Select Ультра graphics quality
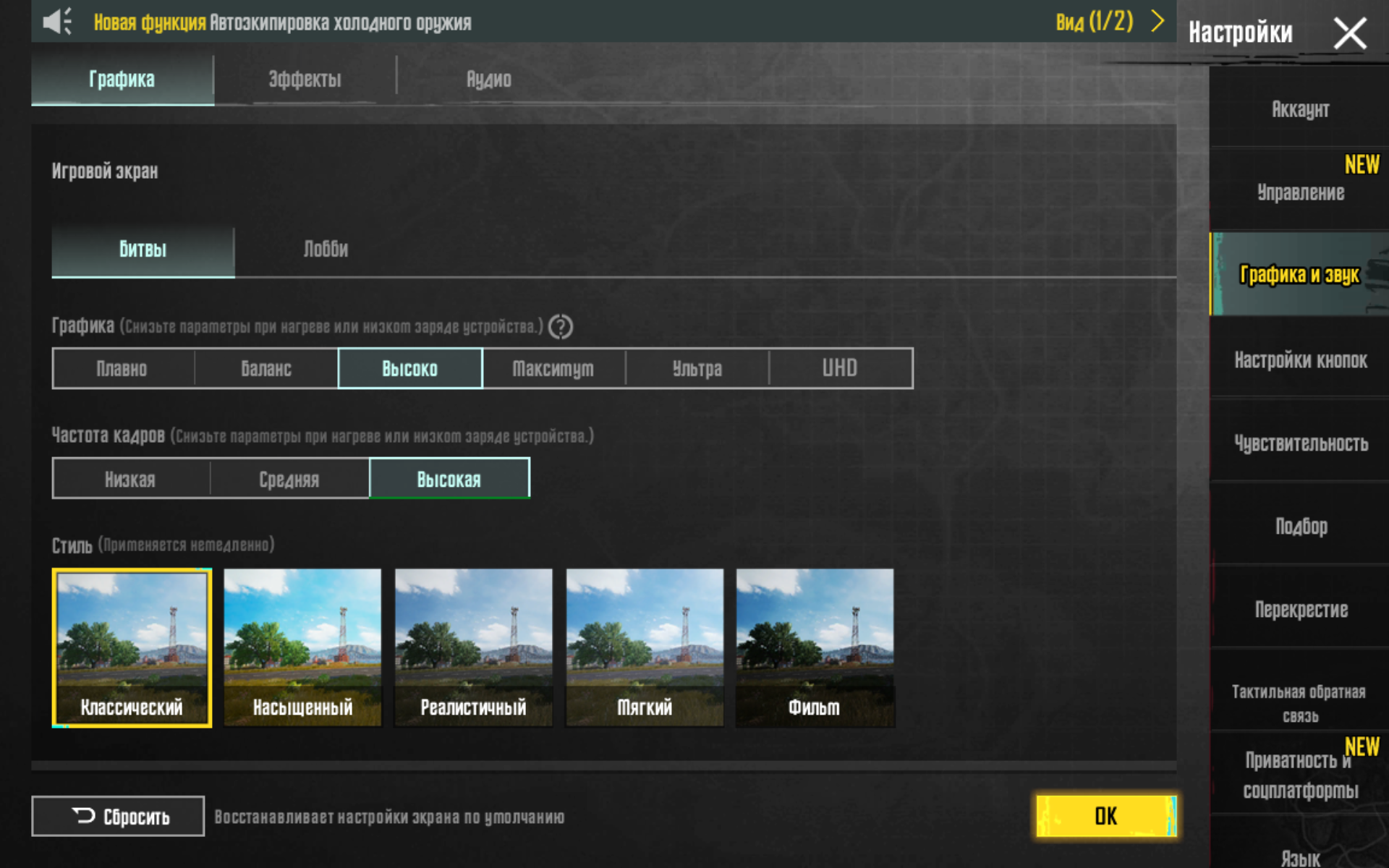 point(697,369)
